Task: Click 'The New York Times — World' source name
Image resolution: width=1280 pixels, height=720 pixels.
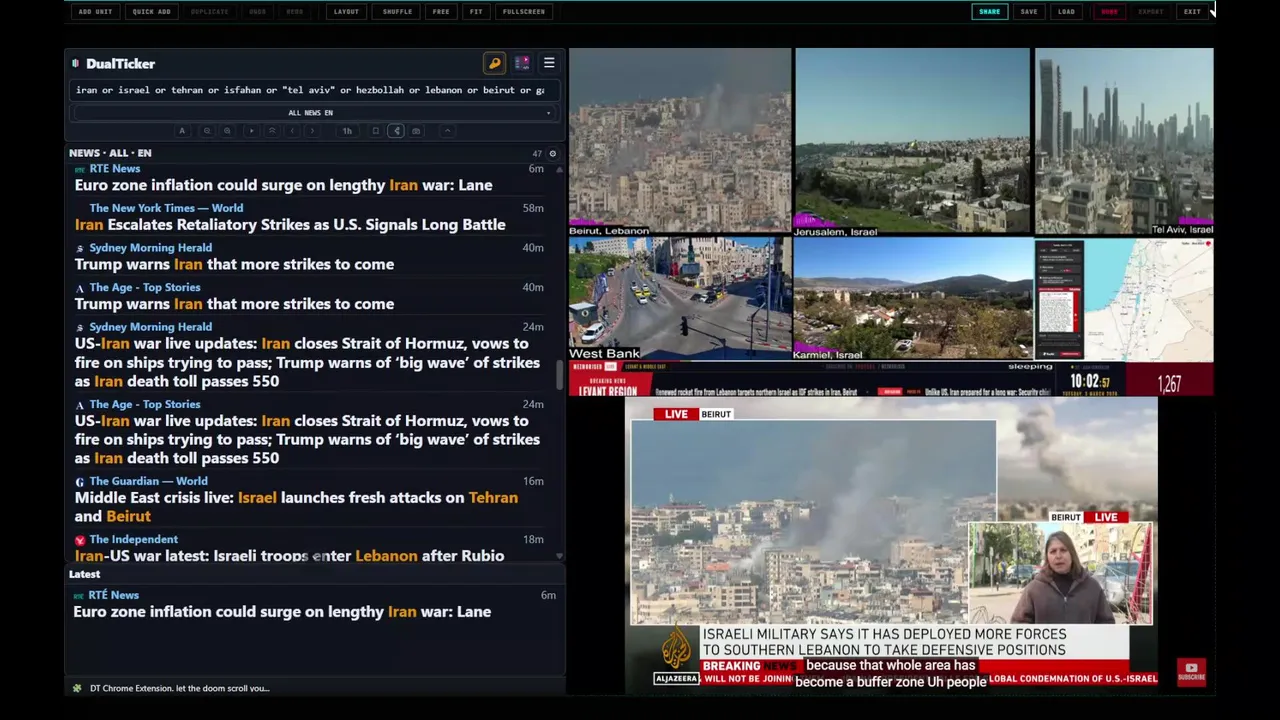Action: pyautogui.click(x=166, y=208)
